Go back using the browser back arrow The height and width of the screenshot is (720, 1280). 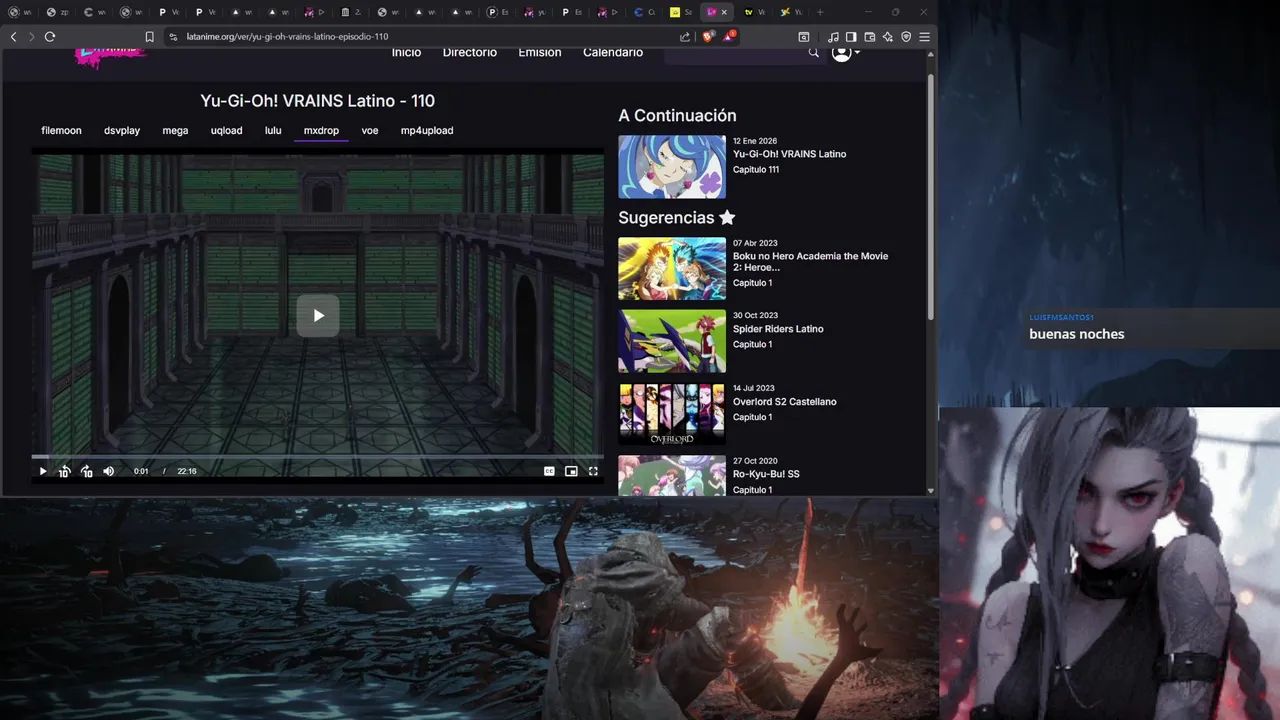coord(13,37)
